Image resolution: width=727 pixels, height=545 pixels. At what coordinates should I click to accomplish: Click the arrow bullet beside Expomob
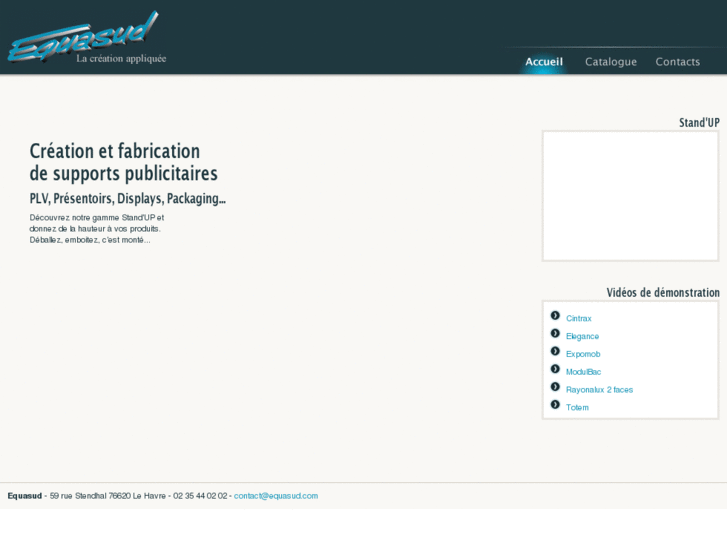tap(555, 351)
